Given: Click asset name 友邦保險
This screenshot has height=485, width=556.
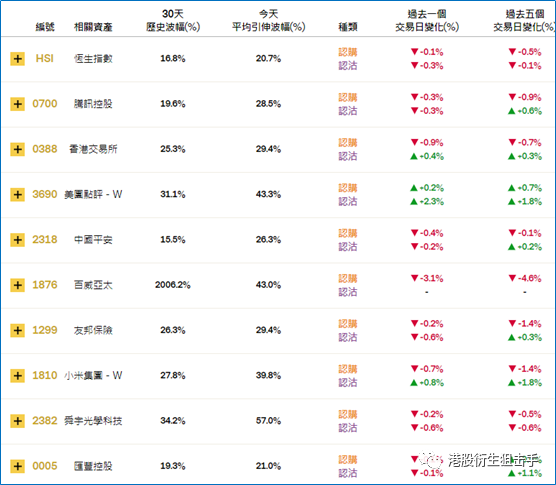Looking at the screenshot, I should coord(93,330).
